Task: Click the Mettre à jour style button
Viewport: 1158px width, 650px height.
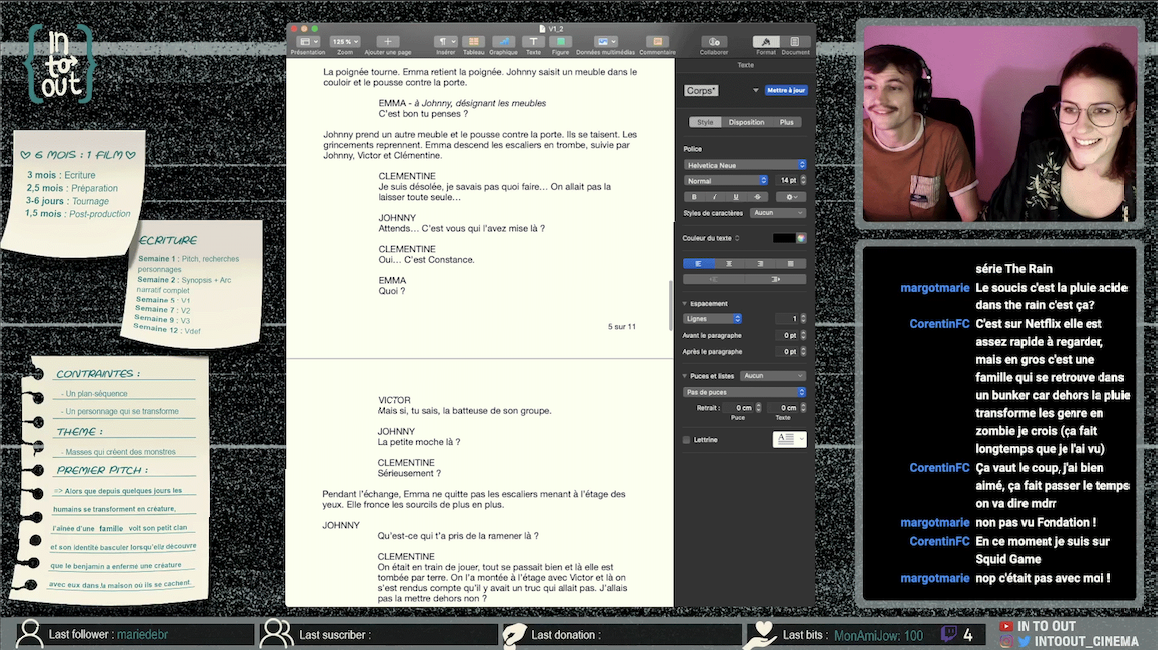Action: click(x=786, y=90)
